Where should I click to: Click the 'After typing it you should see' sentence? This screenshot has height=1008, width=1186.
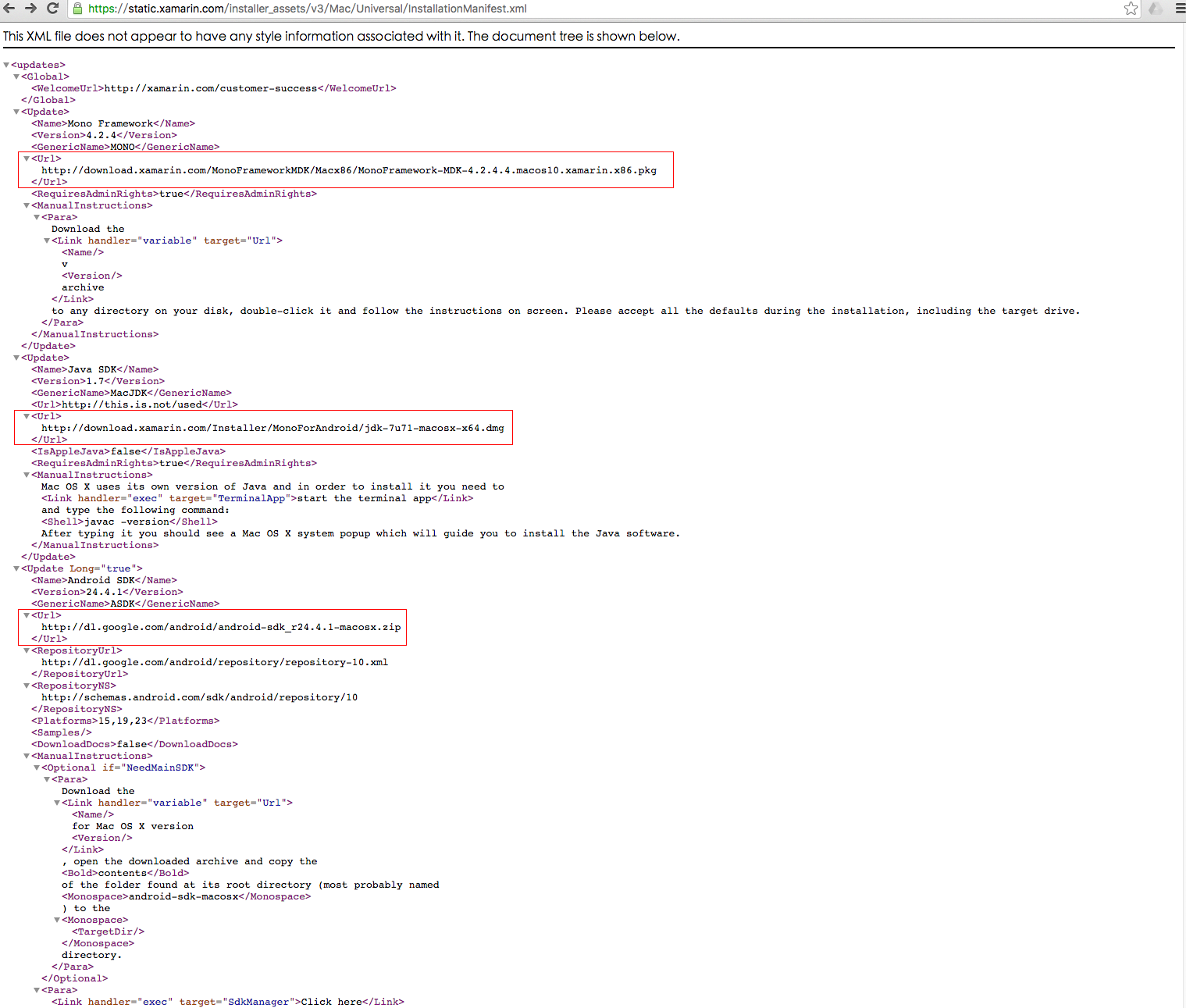(x=361, y=534)
